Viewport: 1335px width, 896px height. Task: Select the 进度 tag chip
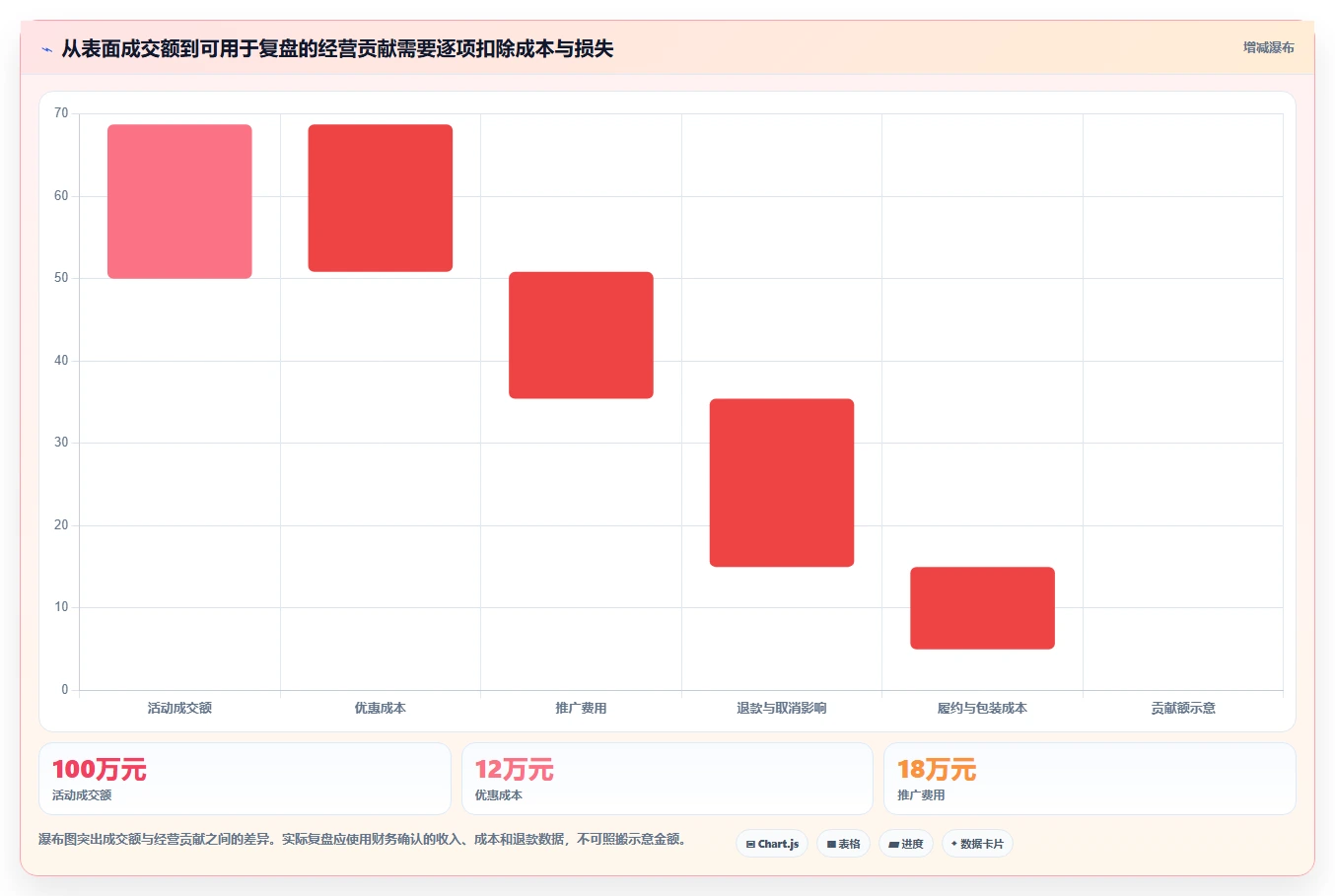(906, 844)
